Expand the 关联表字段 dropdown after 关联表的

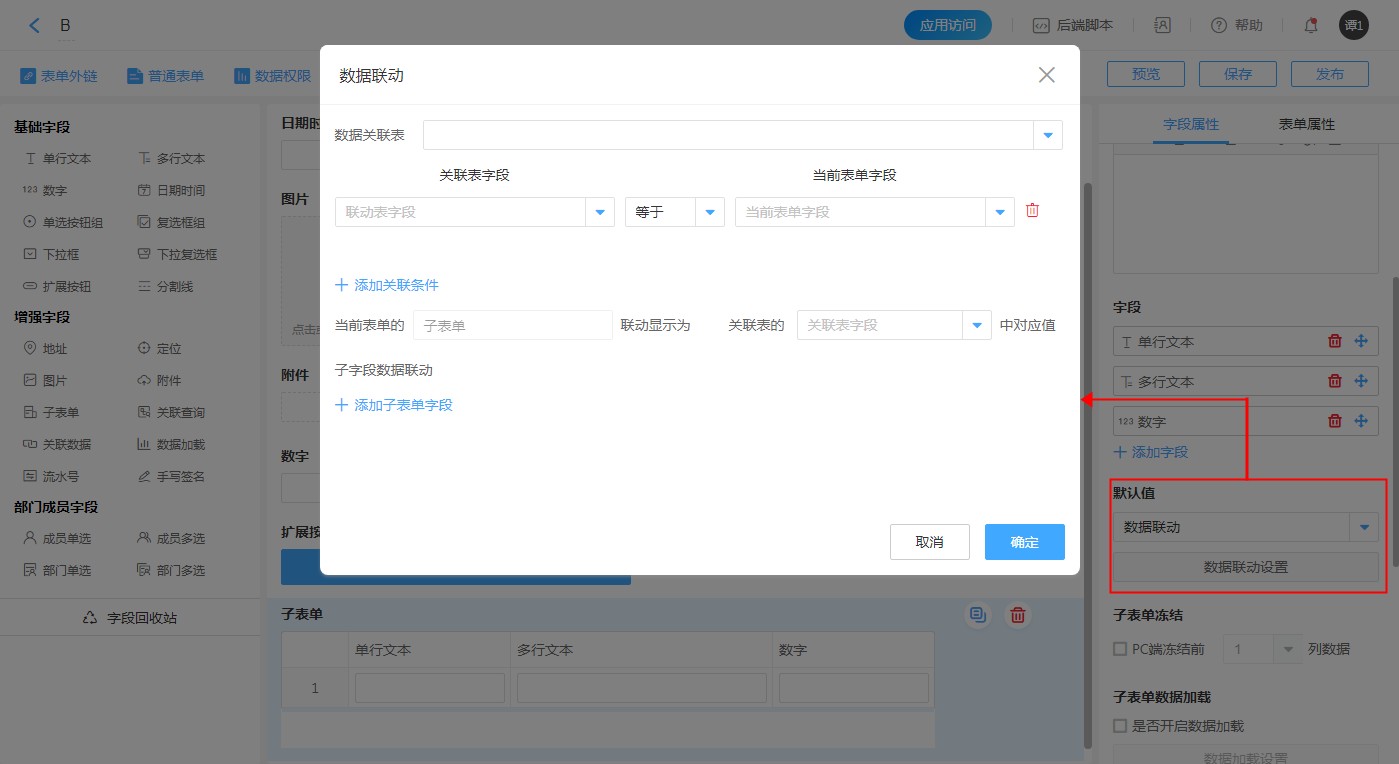pos(976,325)
